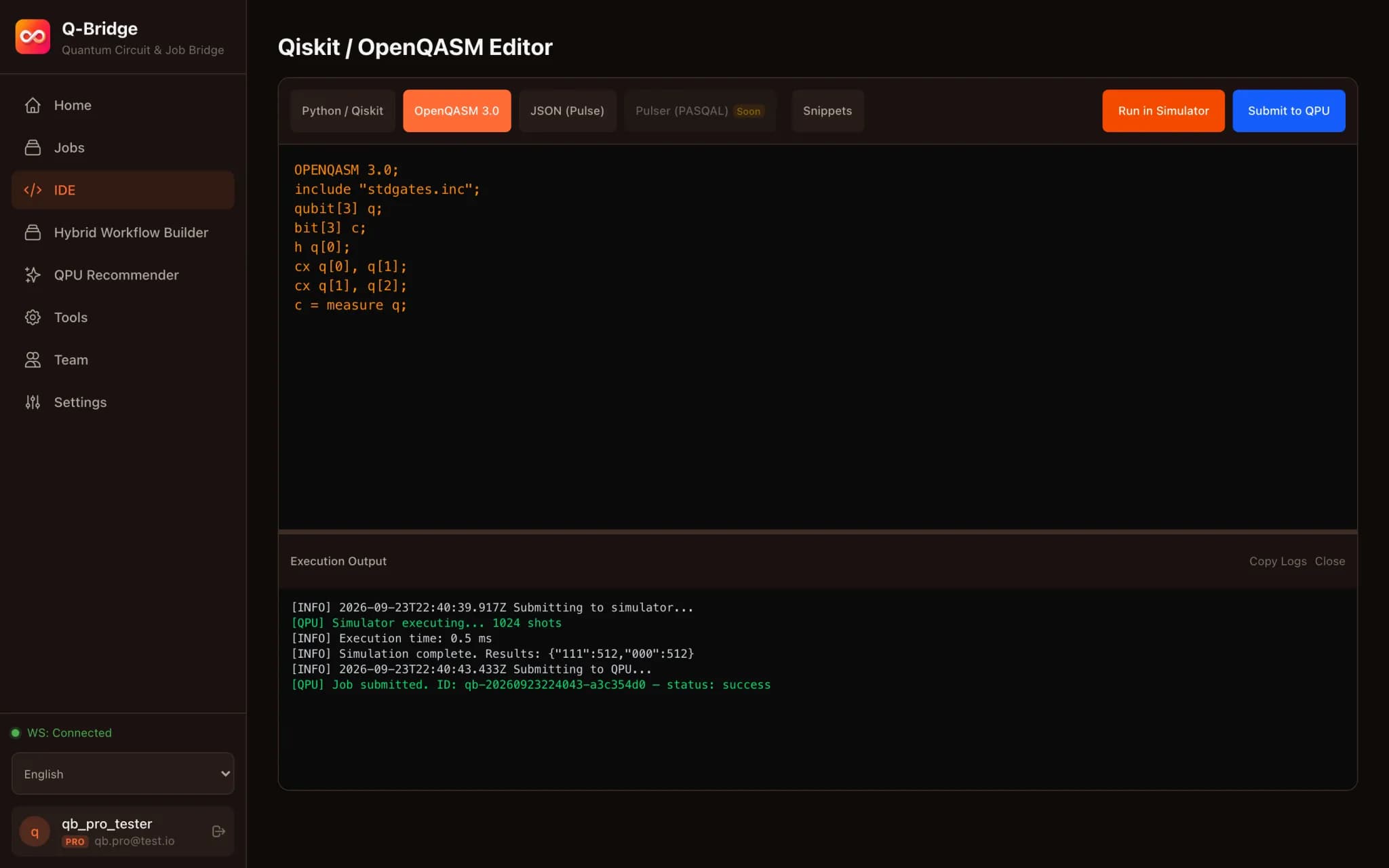Select the OpenQASM 3.0 tab
The height and width of the screenshot is (868, 1389).
456,111
